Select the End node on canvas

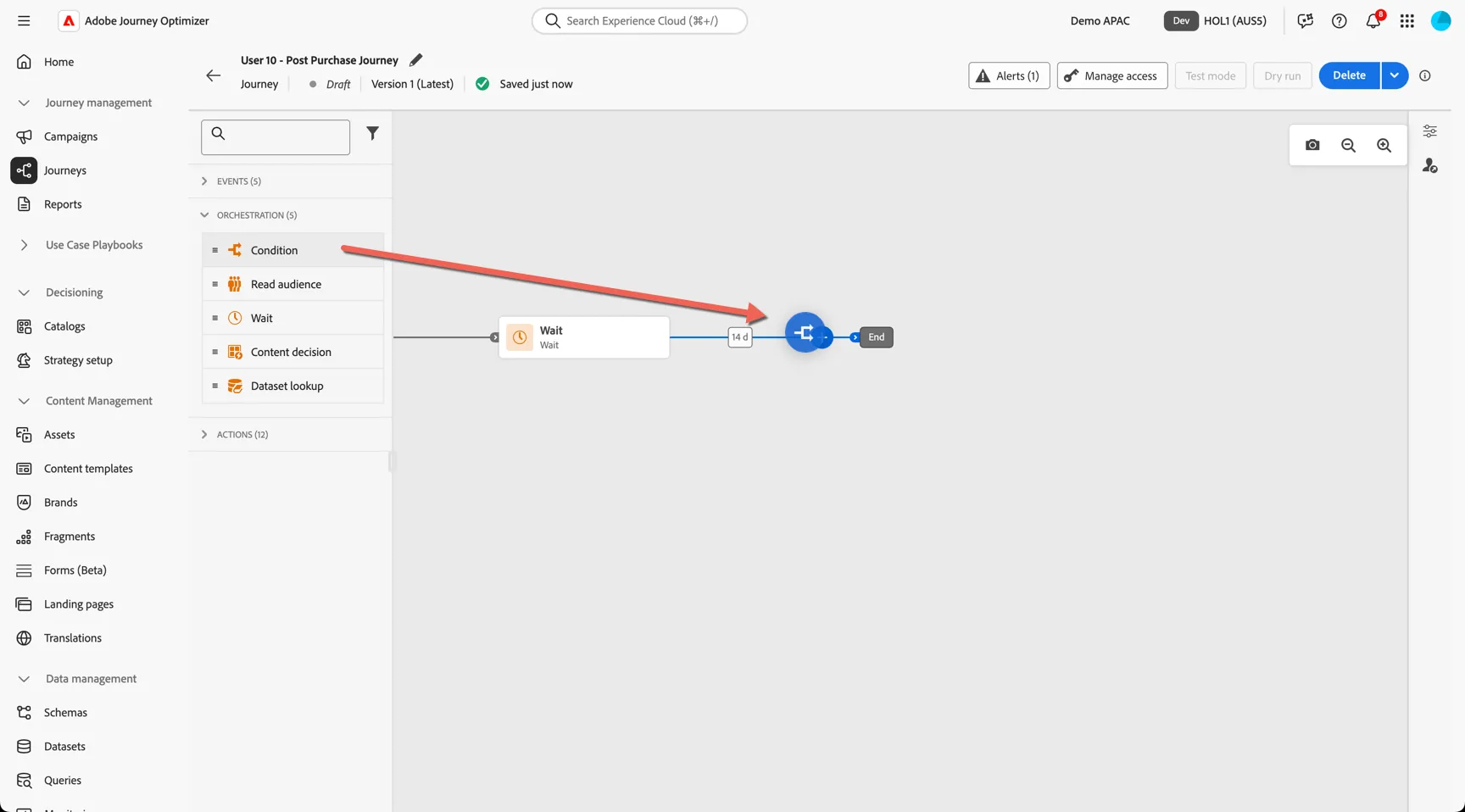coord(876,337)
